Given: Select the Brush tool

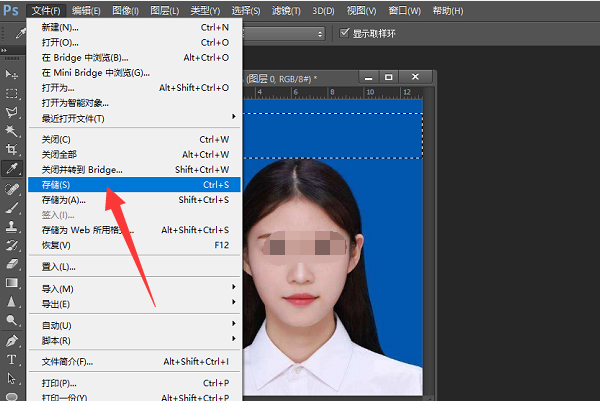Looking at the screenshot, I should (11, 208).
